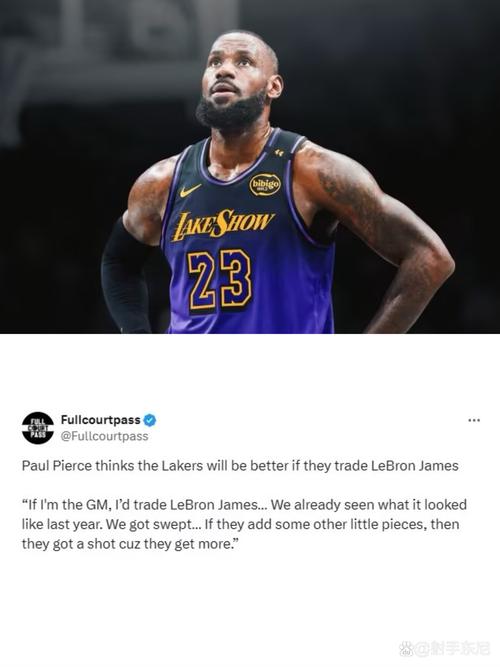This screenshot has height=667, width=500.
Task: Click the quote line beginning If I'm the GM
Action: point(244,505)
